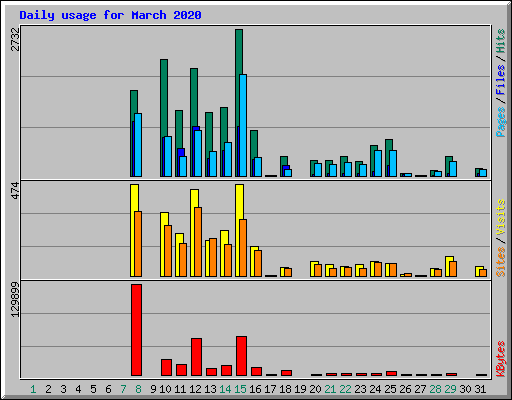Image resolution: width=512 pixels, height=400 pixels.
Task: Click day "3" on the x-axis
Action: [x=64, y=389]
